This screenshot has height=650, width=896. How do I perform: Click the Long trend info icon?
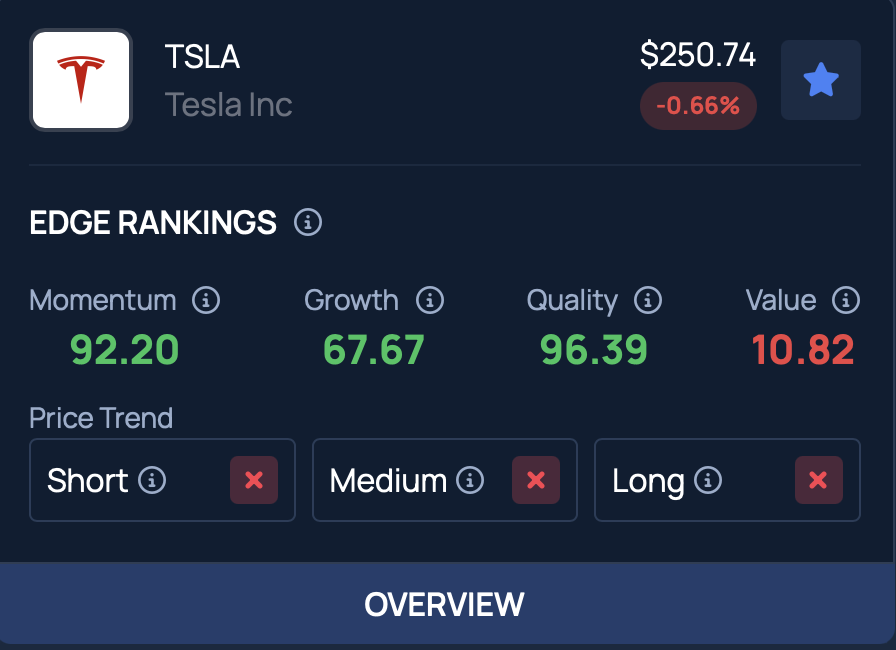coord(708,481)
